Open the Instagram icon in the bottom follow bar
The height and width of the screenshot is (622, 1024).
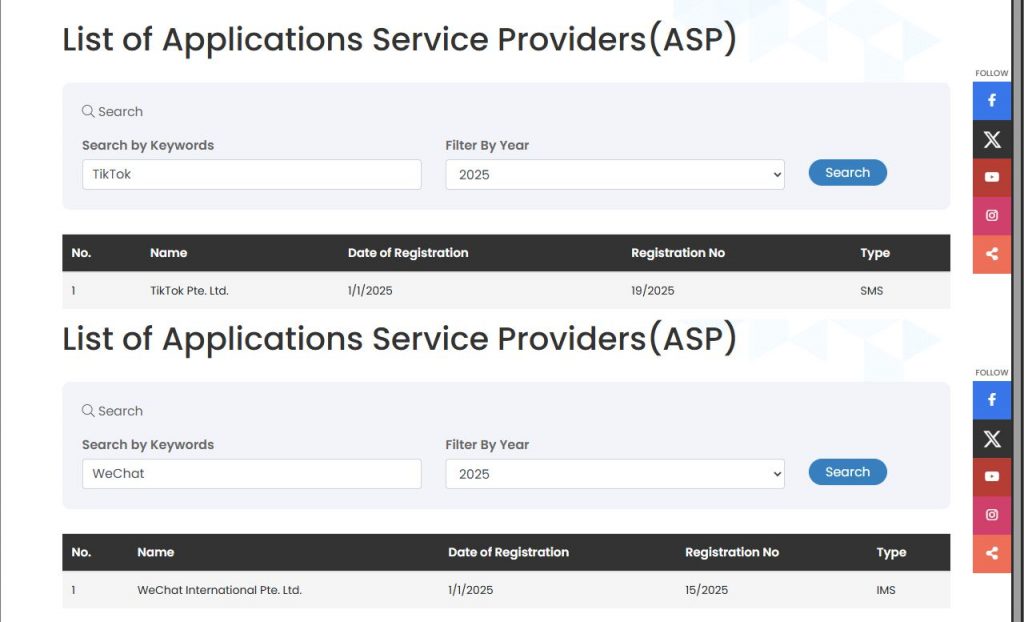991,515
